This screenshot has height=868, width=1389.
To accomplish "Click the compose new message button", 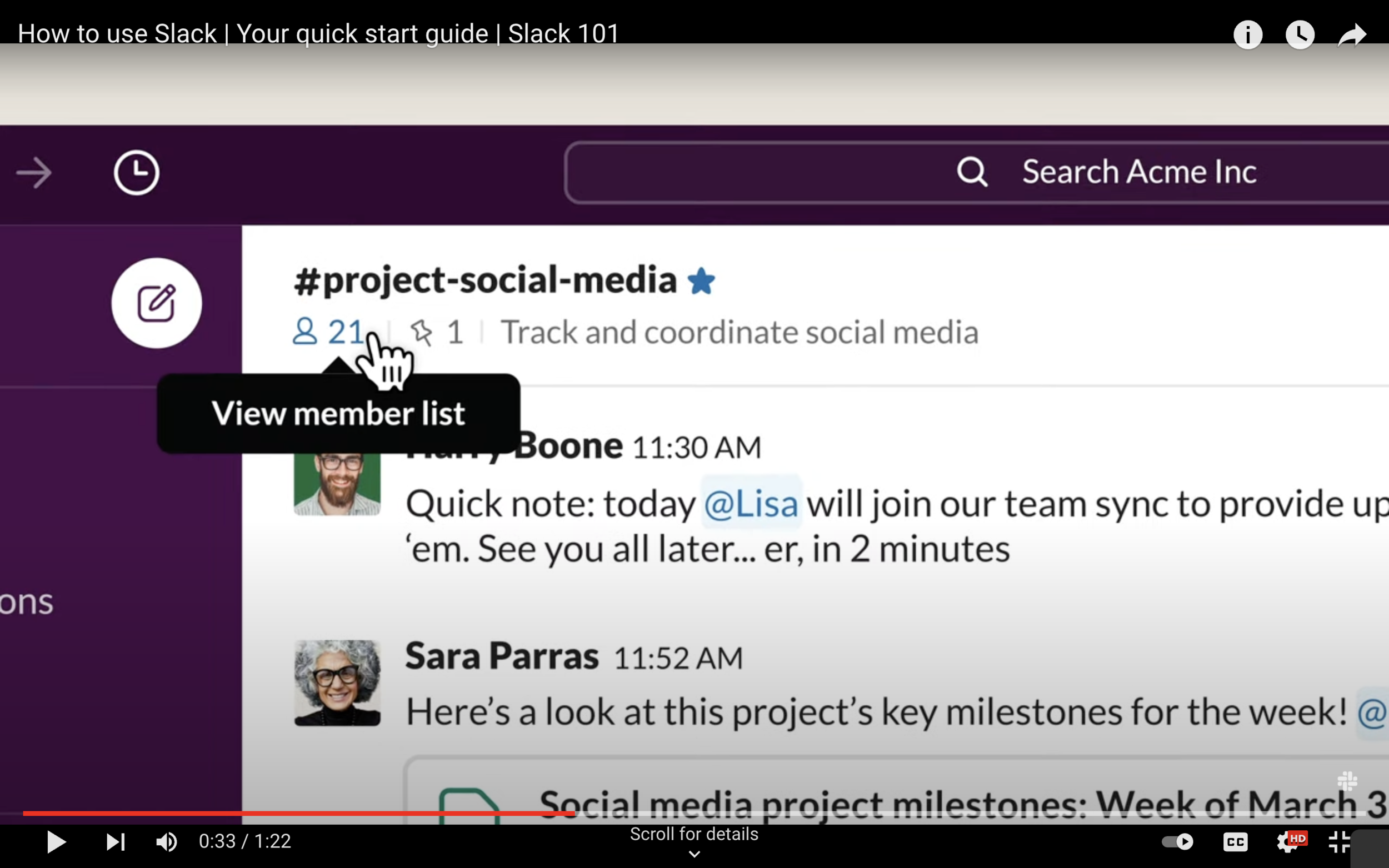I will point(156,303).
